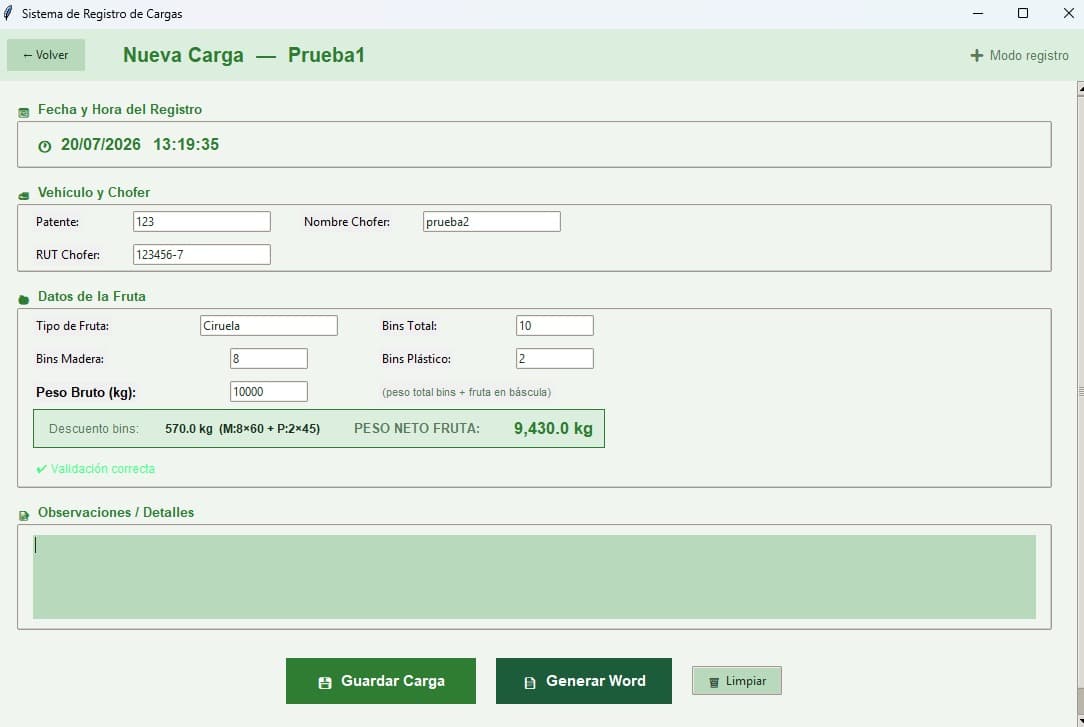Click the clock icon next to the date
The height and width of the screenshot is (727, 1084).
point(45,146)
